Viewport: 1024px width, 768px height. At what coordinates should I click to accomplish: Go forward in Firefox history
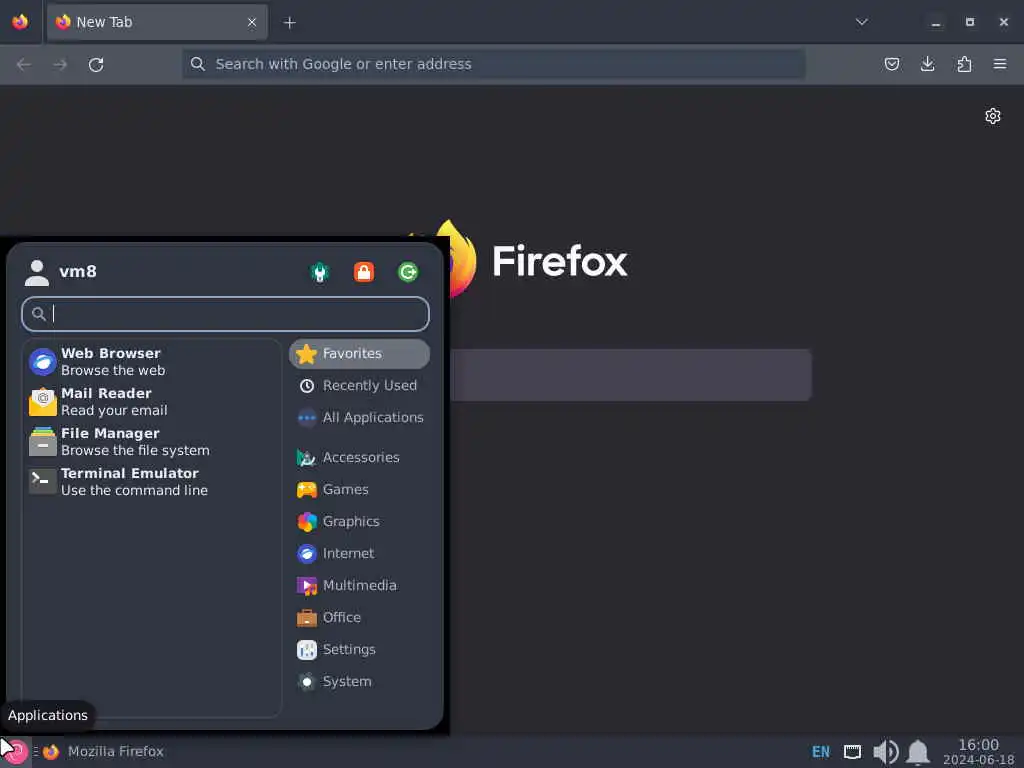click(x=60, y=64)
